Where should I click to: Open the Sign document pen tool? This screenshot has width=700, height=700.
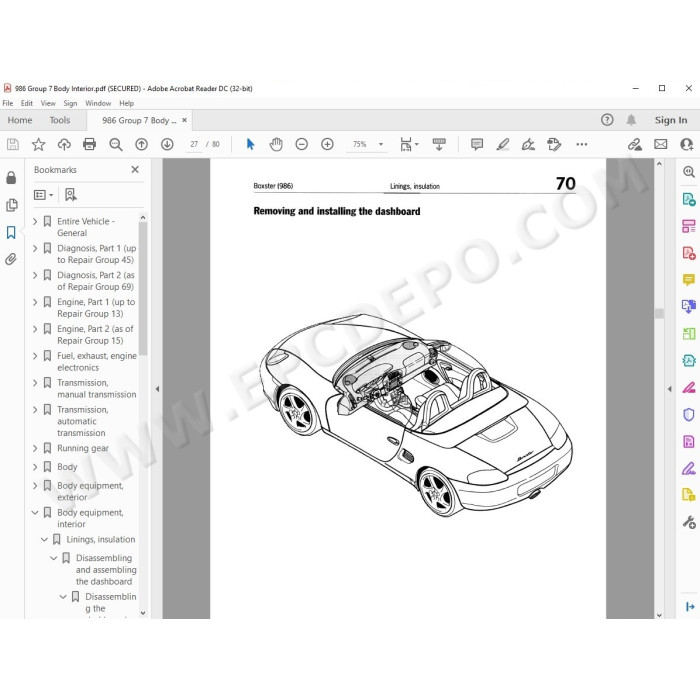pyautogui.click(x=528, y=144)
